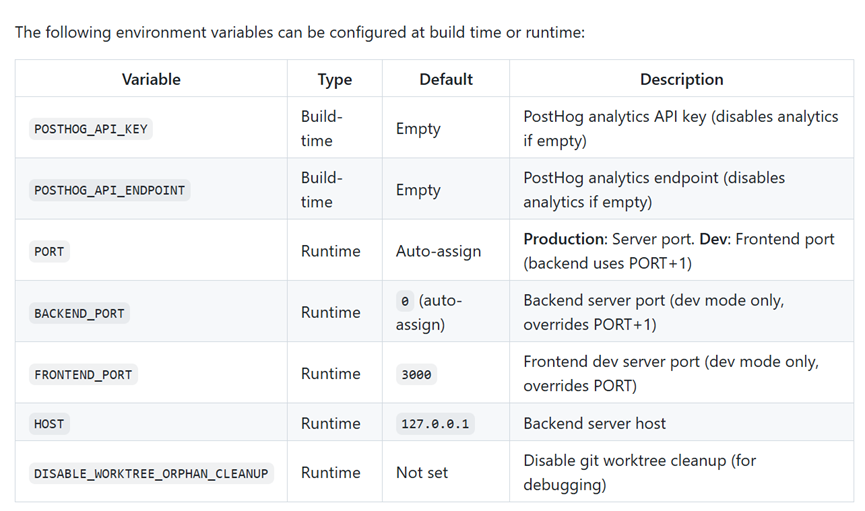Select the HOST variable code
This screenshot has height=511, width=865.
point(49,424)
